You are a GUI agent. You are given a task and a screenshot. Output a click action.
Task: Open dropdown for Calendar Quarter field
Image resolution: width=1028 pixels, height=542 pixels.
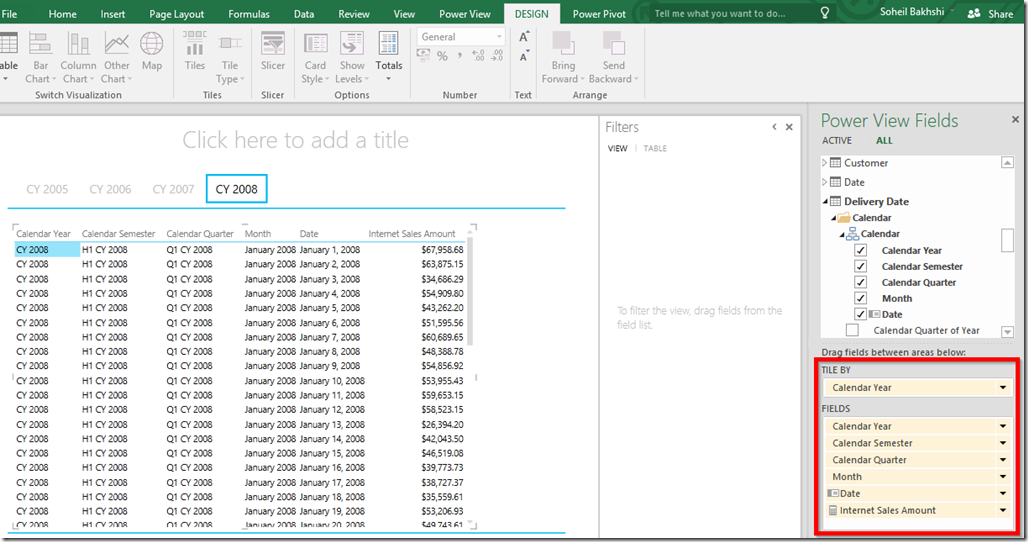point(1003,460)
